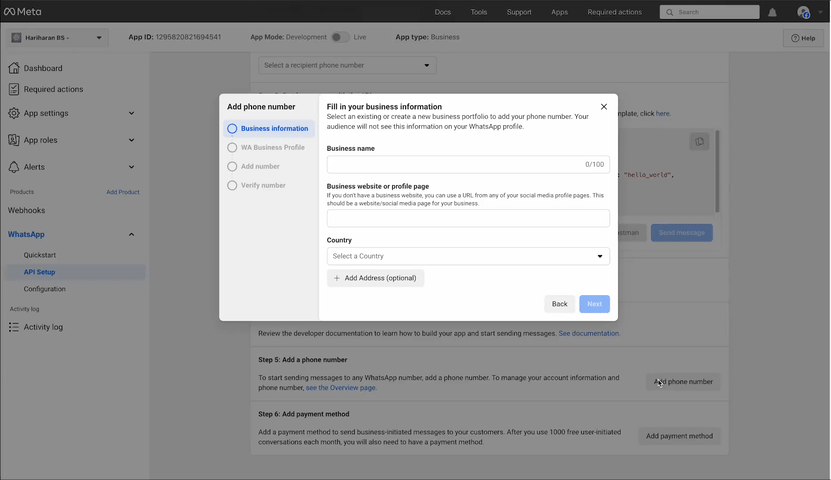Open Webhooks in sidebar
831x480 pixels.
[26, 210]
